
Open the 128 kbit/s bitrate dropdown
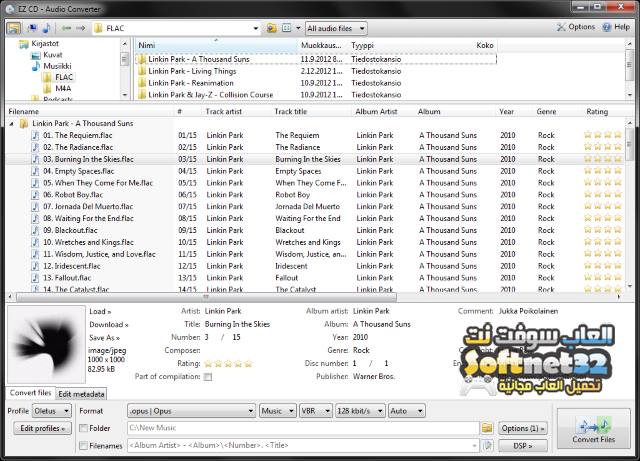tap(360, 411)
